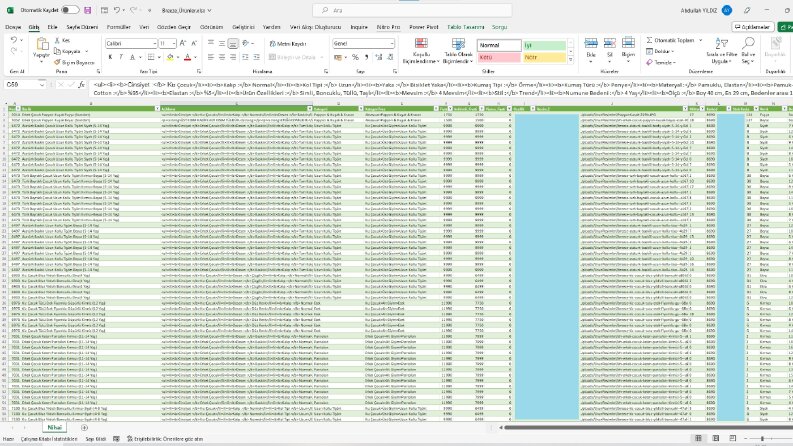
Task: Click Metni Kaydır (Wrap Text)
Action: coord(287,44)
